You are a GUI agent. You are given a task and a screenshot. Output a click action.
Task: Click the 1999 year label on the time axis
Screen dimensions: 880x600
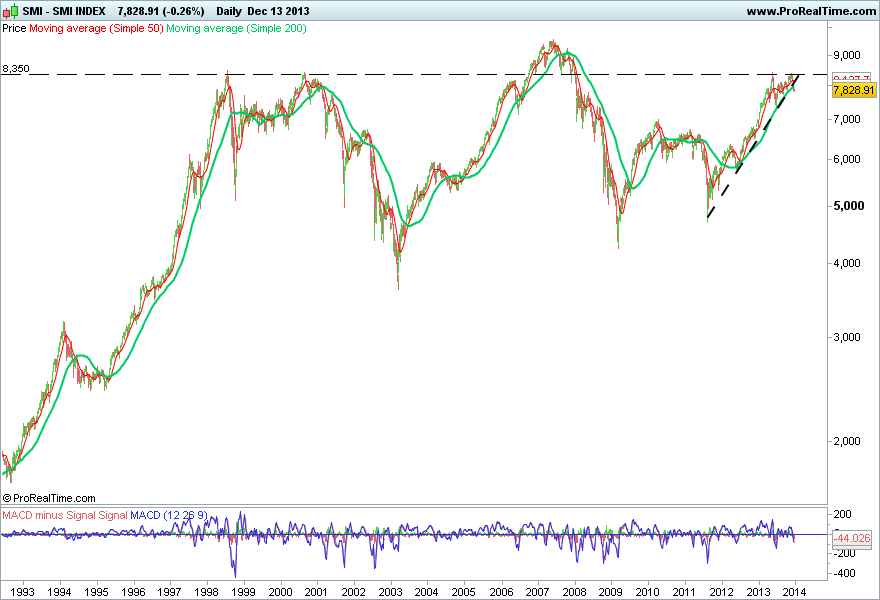[243, 592]
